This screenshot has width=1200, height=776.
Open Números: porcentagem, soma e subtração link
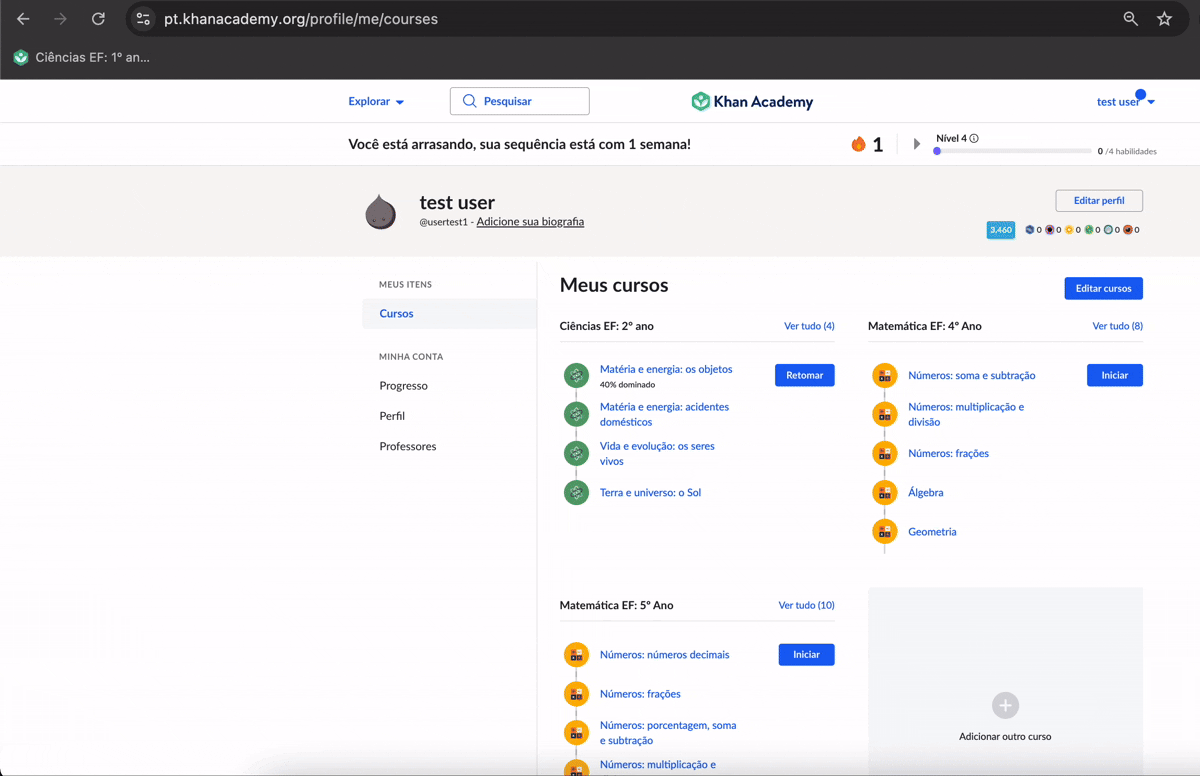point(668,732)
